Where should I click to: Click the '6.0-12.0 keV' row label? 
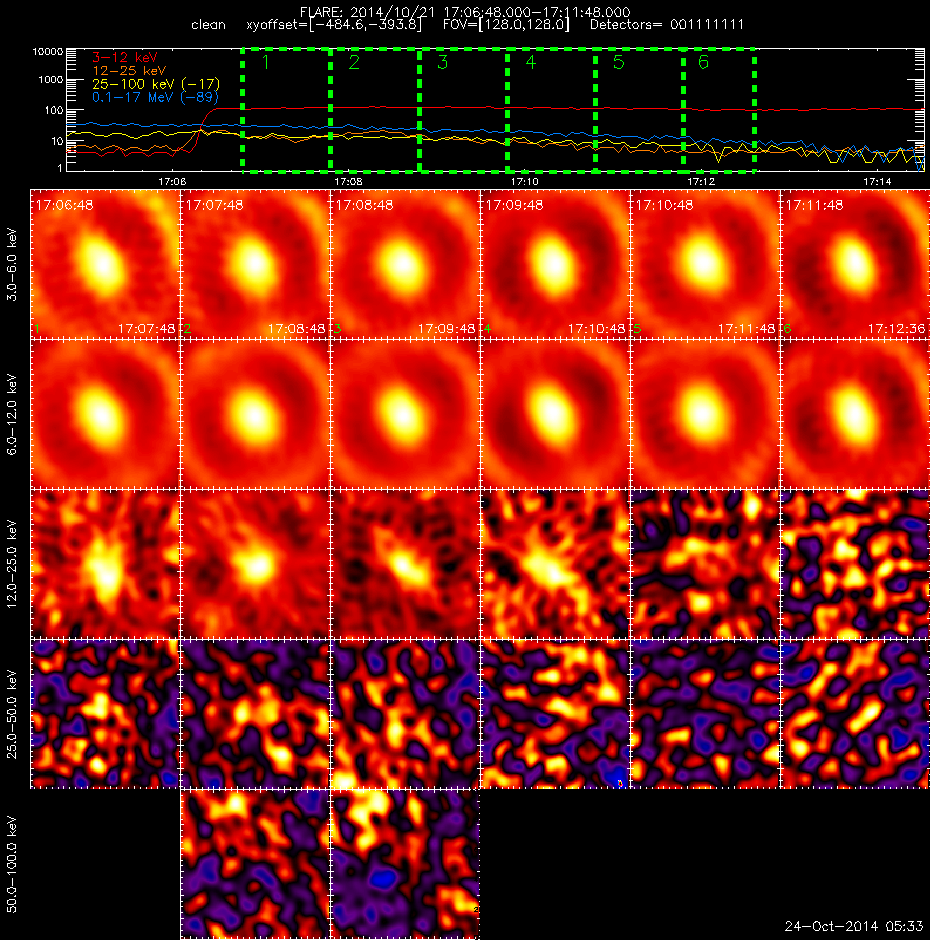coord(12,414)
